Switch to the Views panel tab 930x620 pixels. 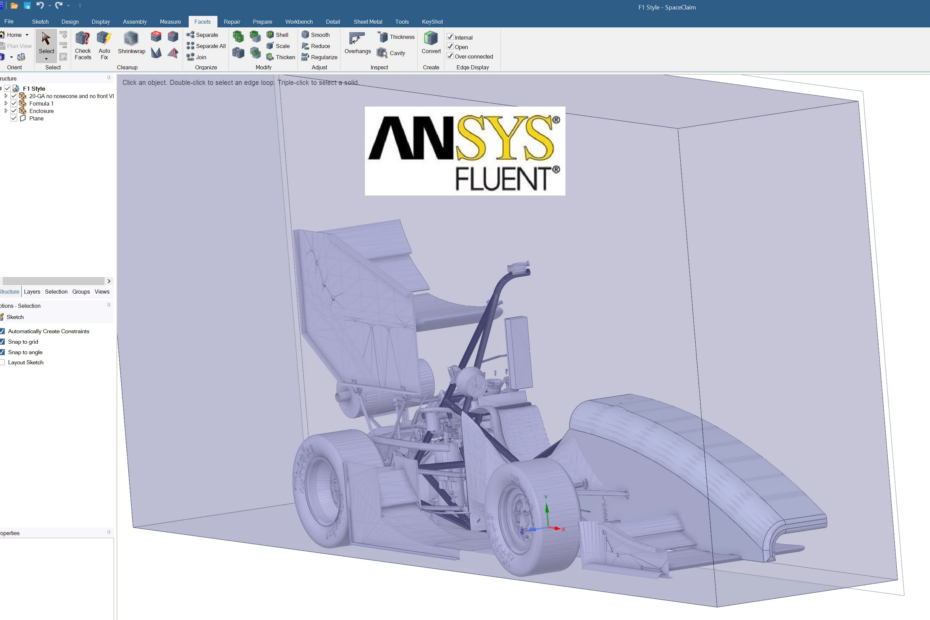[x=102, y=291]
